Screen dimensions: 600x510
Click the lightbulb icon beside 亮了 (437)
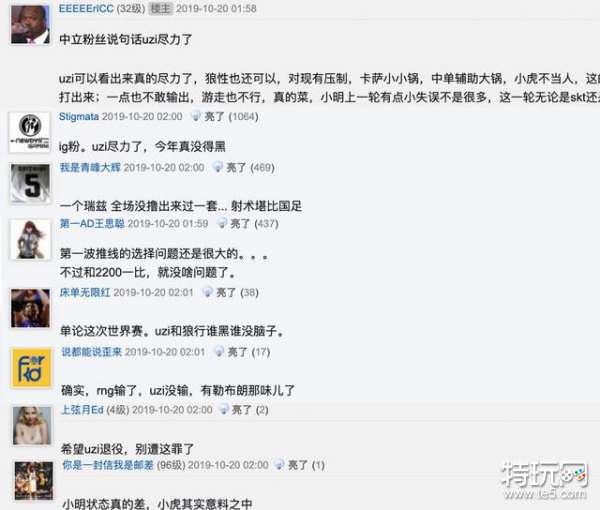222,223
